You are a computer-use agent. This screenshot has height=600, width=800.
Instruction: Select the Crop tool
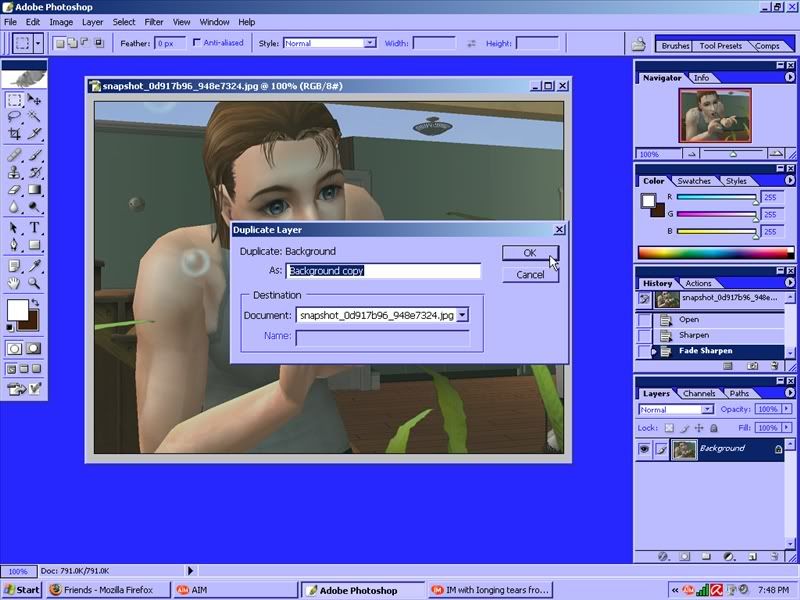click(x=14, y=134)
